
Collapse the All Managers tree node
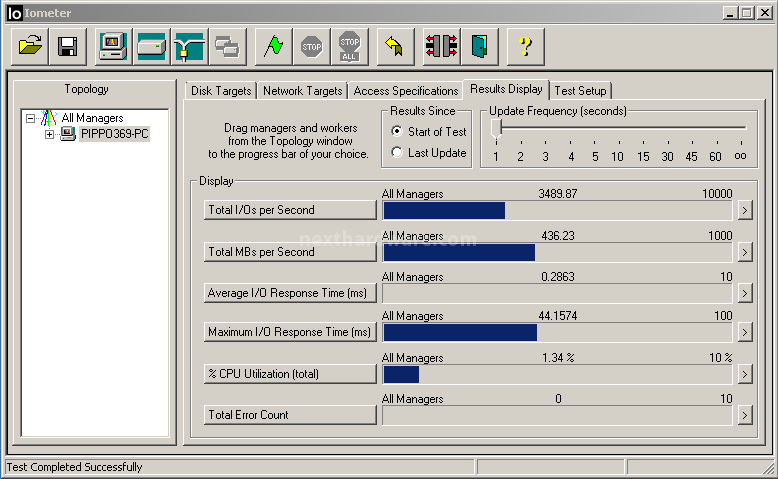(x=31, y=118)
